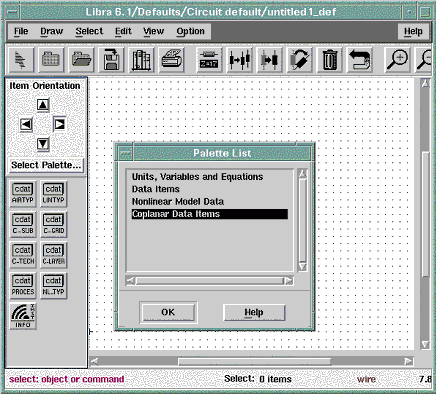Click the printer toolbar icon
This screenshot has height=394, width=436.
click(x=171, y=60)
